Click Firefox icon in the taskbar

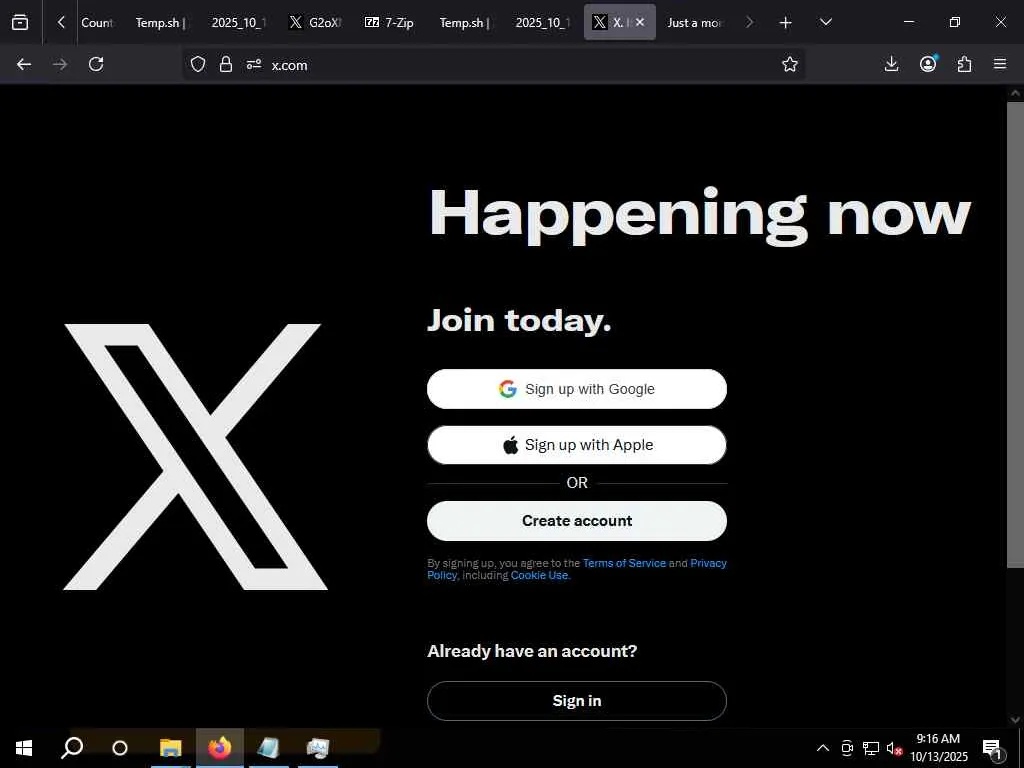point(219,748)
